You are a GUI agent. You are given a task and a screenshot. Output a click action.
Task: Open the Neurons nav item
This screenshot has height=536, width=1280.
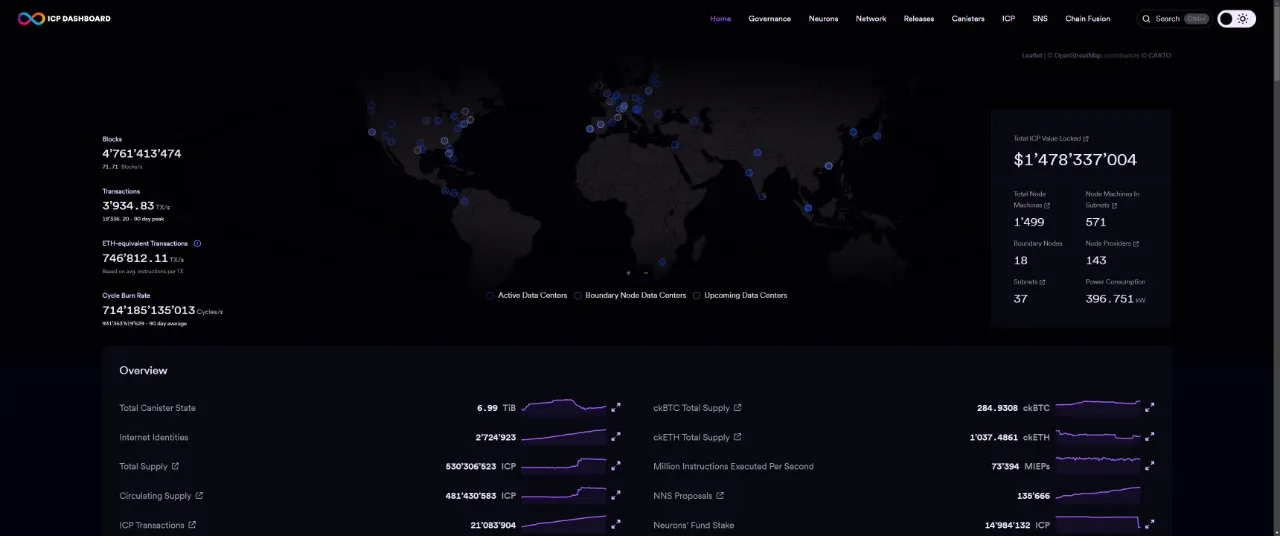(x=823, y=18)
